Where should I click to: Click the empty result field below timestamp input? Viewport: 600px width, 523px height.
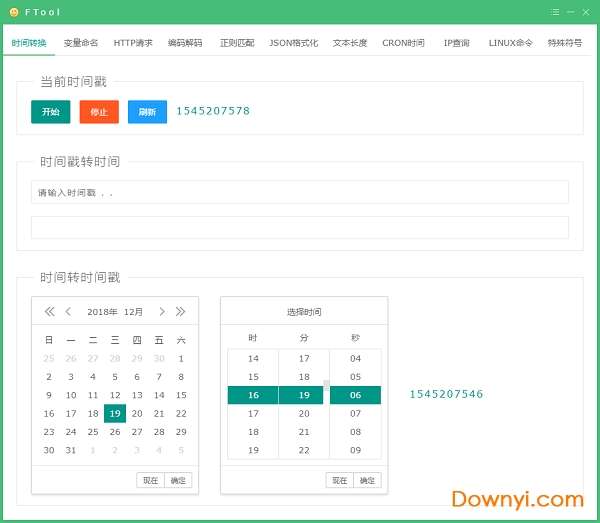pyautogui.click(x=300, y=227)
